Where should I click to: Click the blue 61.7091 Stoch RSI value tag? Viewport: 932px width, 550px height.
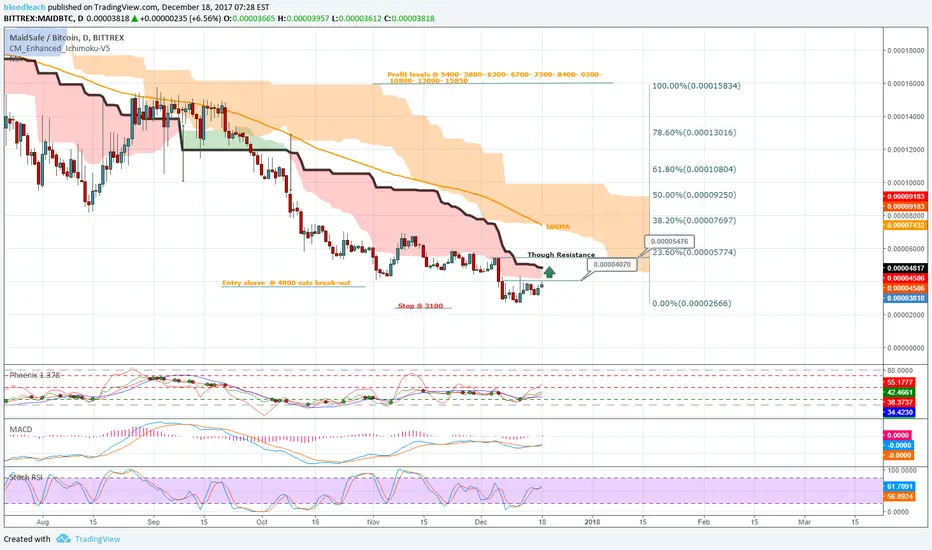coord(899,486)
